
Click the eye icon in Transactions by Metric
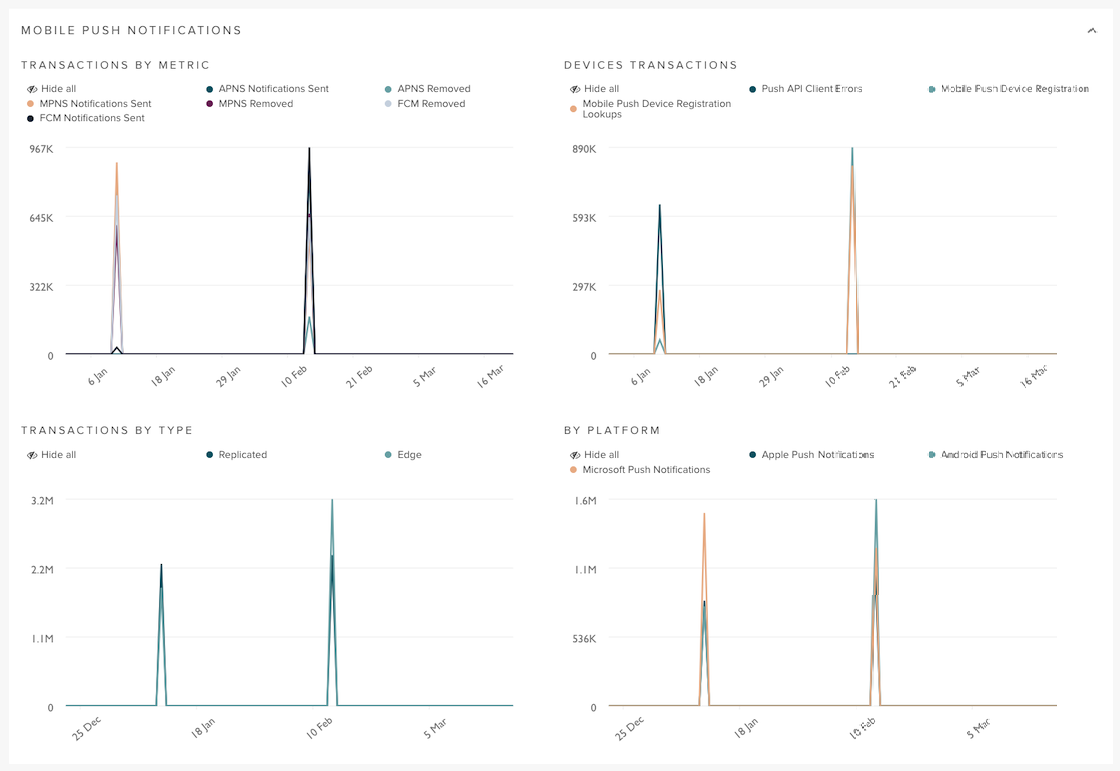point(32,89)
